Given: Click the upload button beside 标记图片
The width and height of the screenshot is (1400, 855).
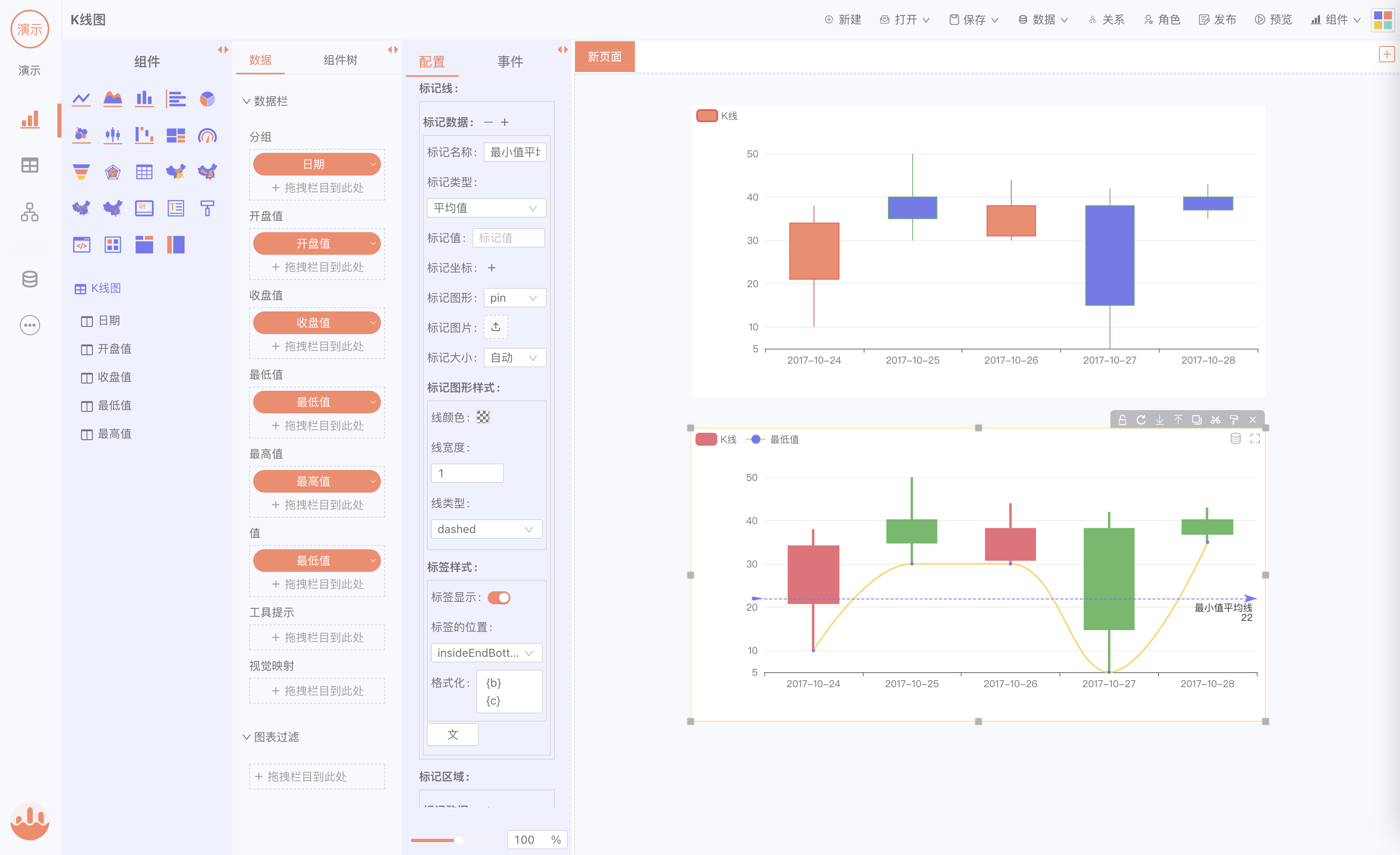Looking at the screenshot, I should [x=495, y=327].
